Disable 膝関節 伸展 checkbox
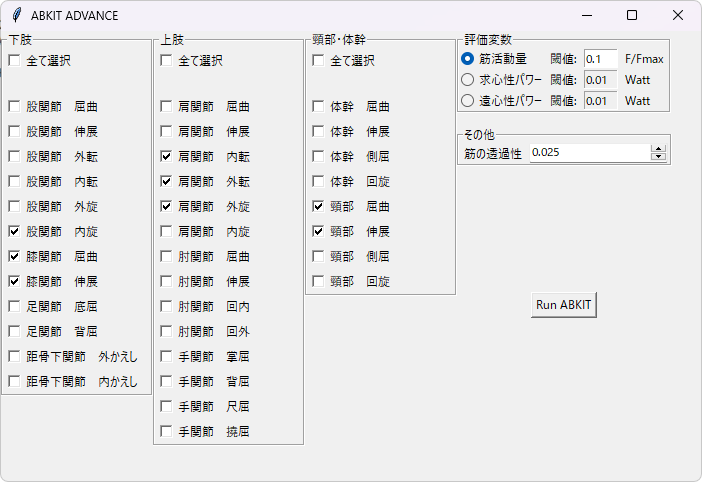Image resolution: width=702 pixels, height=482 pixels. point(14,282)
